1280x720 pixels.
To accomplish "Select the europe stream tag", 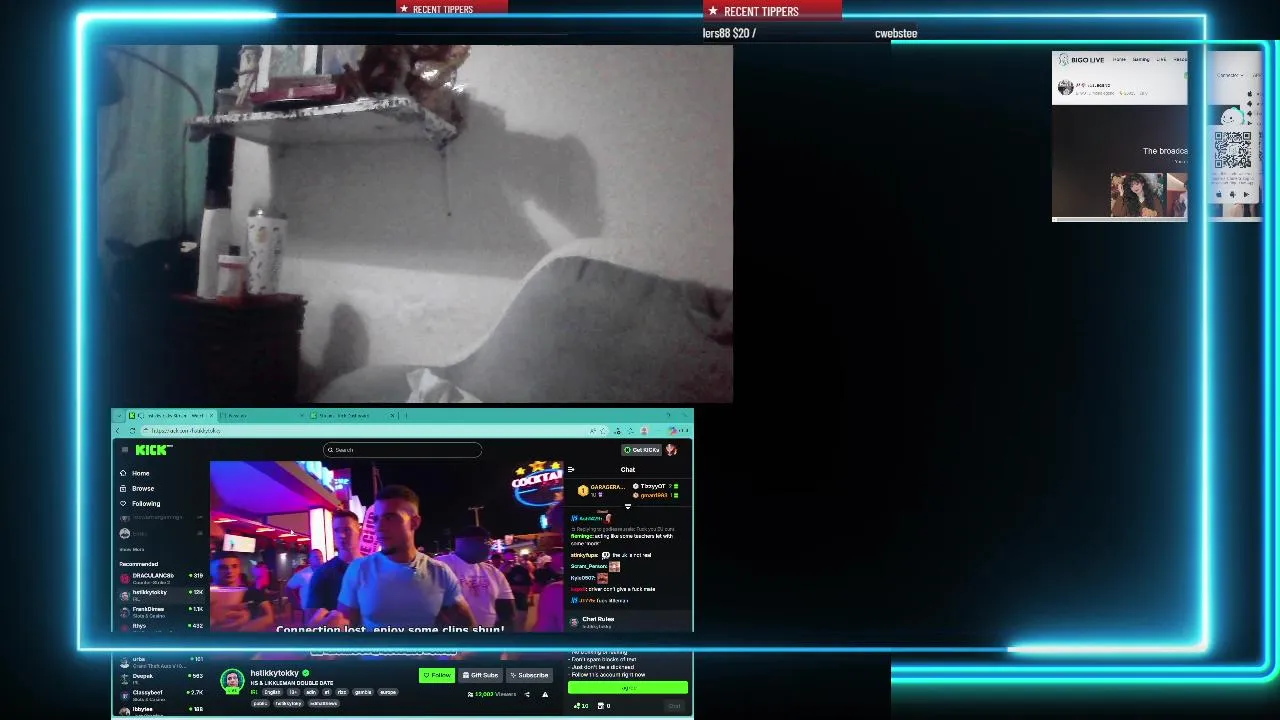I will coord(388,692).
